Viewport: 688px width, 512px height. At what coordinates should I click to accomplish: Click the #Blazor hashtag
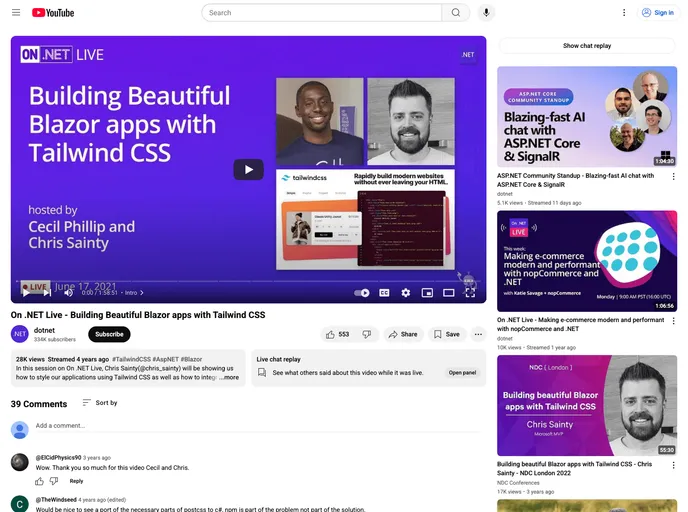coord(191,359)
